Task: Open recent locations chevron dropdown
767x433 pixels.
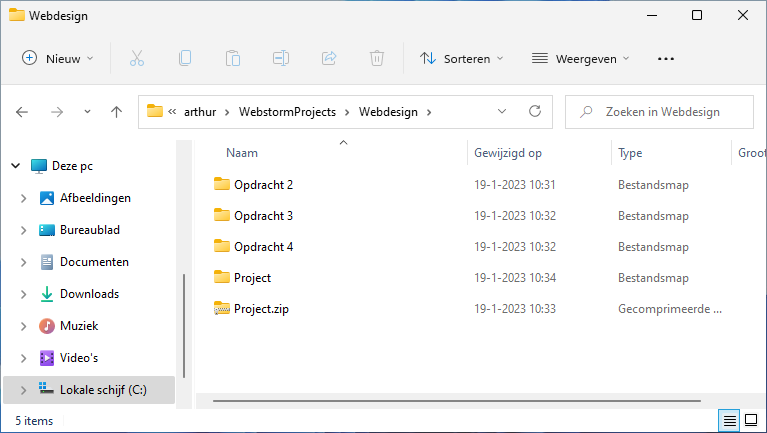Action: [x=87, y=112]
